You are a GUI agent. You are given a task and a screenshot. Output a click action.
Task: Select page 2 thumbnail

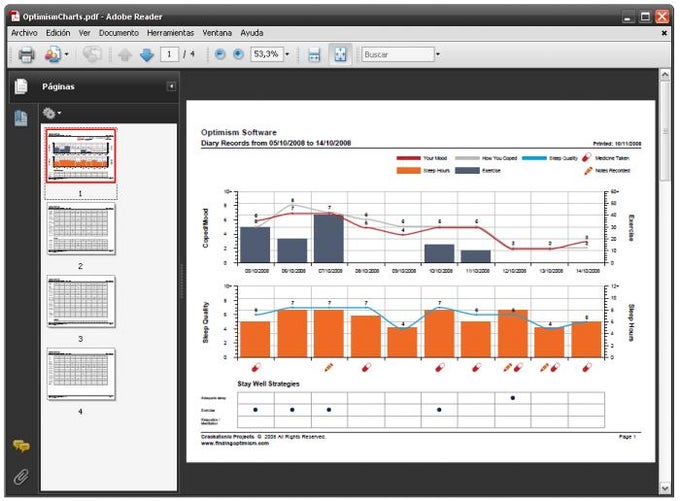point(81,229)
